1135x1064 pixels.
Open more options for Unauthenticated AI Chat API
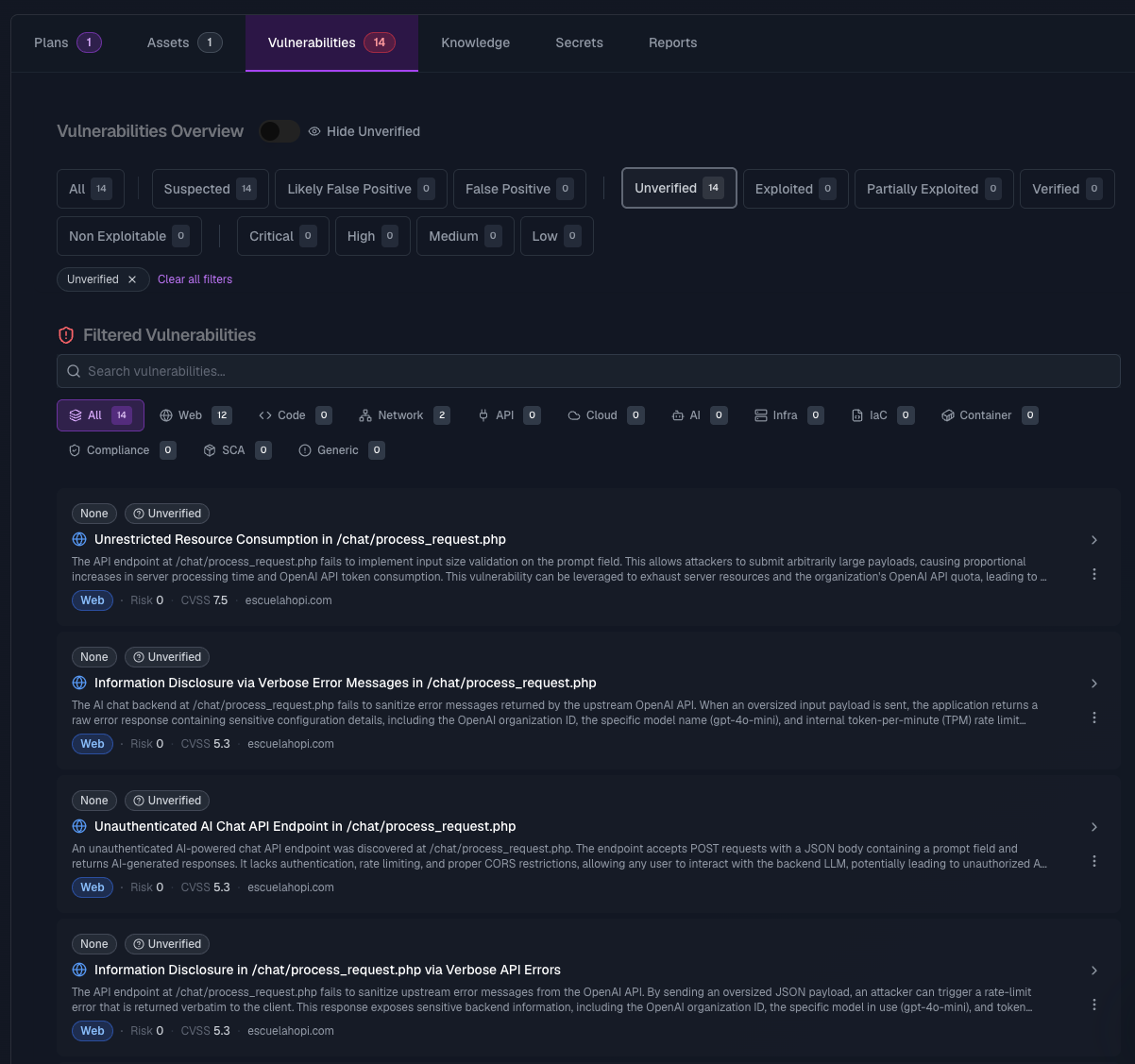1094,861
